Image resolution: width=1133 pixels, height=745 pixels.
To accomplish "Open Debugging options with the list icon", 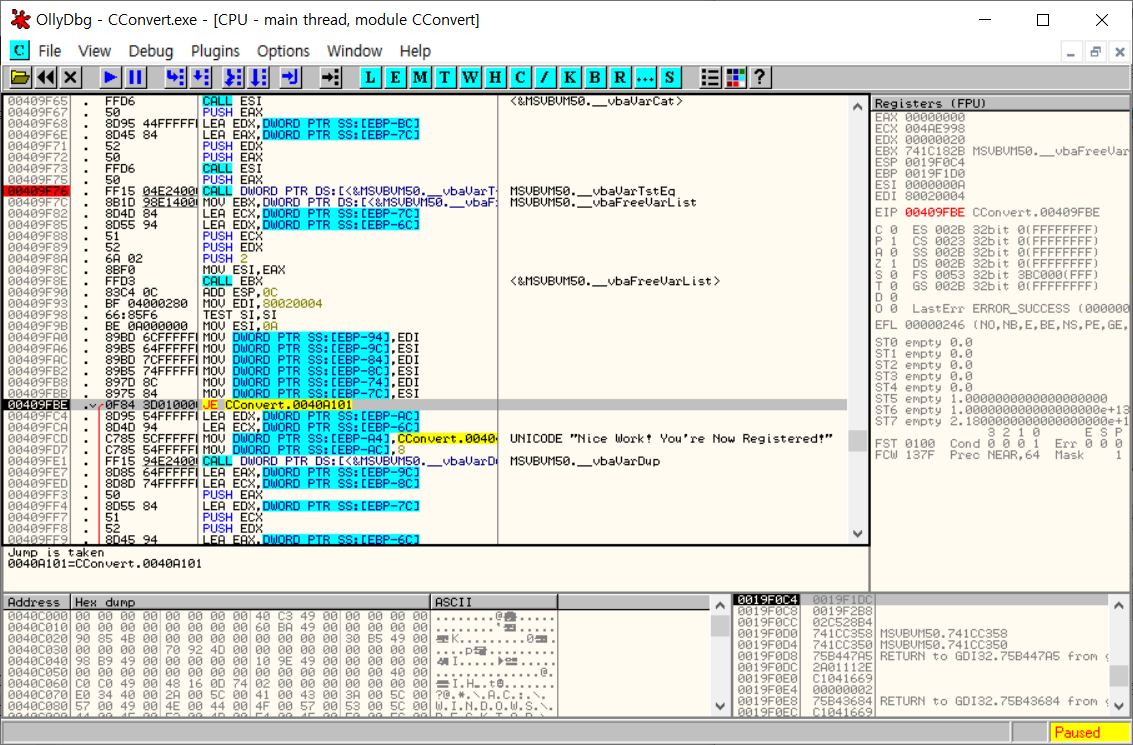I will (710, 77).
